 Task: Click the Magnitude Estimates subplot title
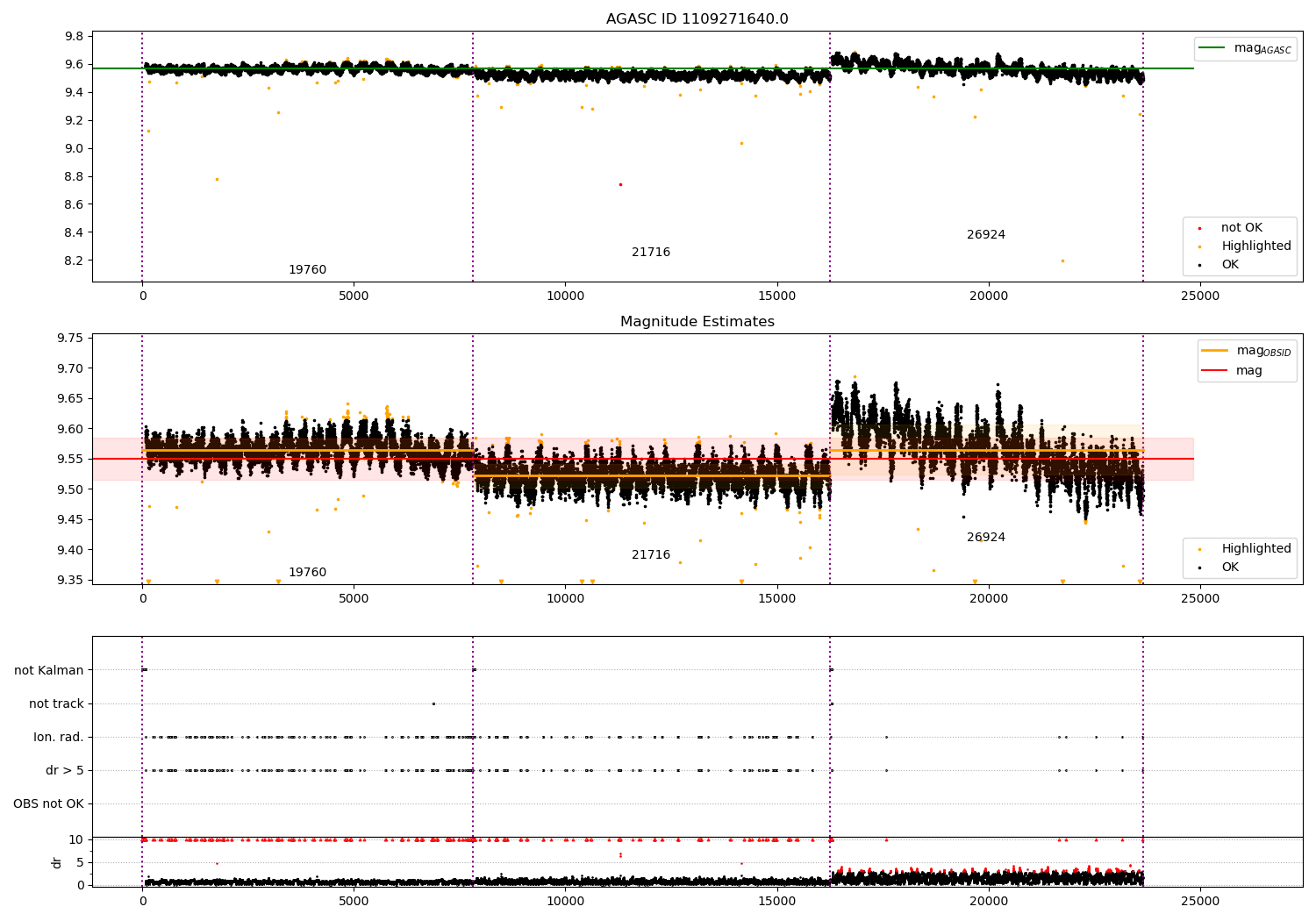click(697, 322)
